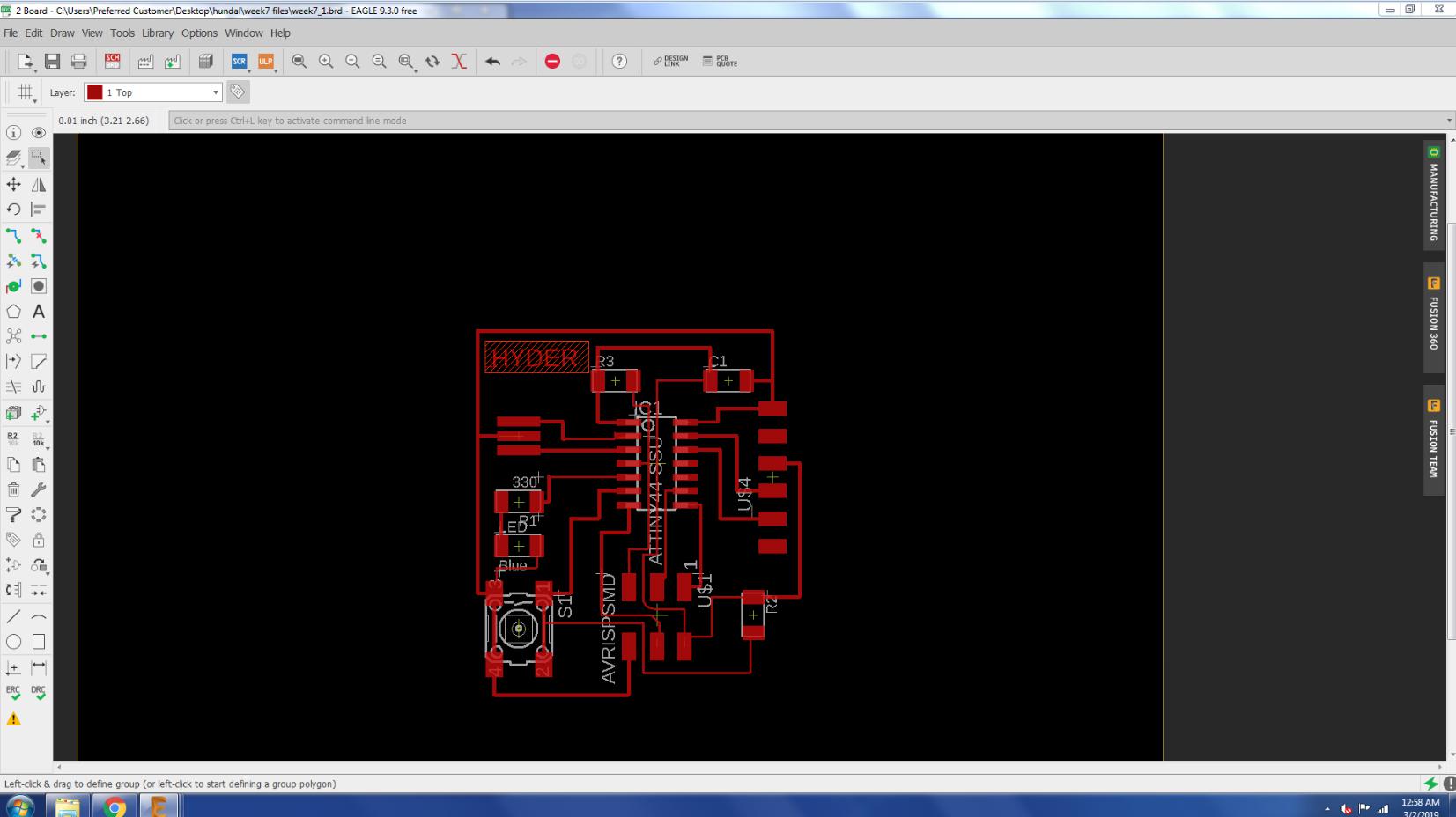Expand the Open file dropdown
The height and width of the screenshot is (817, 1456).
[x=33, y=69]
